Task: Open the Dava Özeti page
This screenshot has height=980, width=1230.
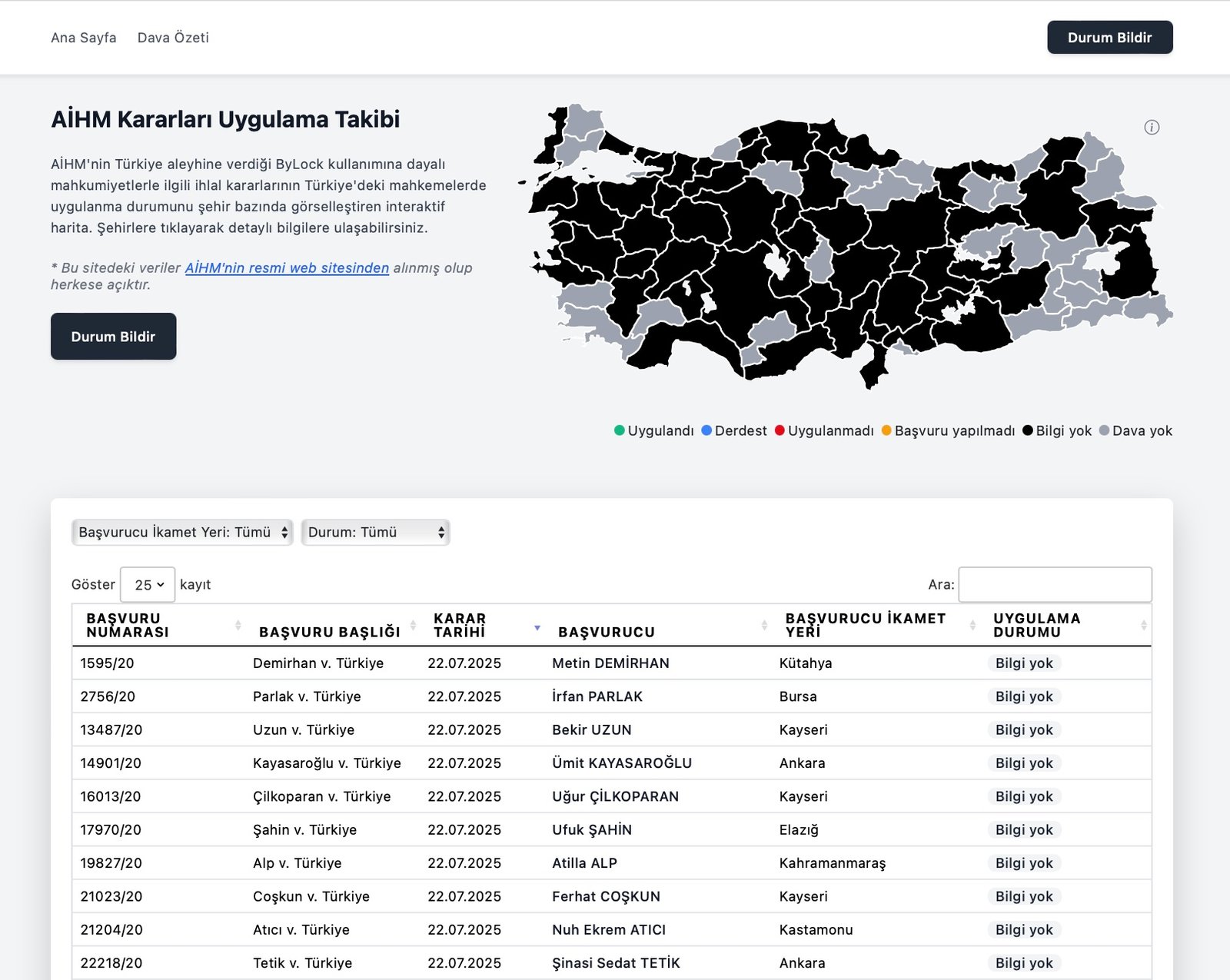Action: coord(173,38)
